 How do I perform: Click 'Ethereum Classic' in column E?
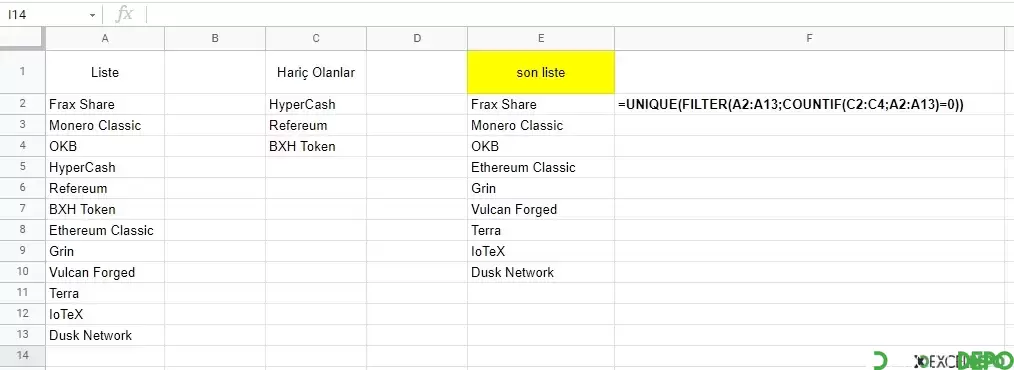[541, 167]
